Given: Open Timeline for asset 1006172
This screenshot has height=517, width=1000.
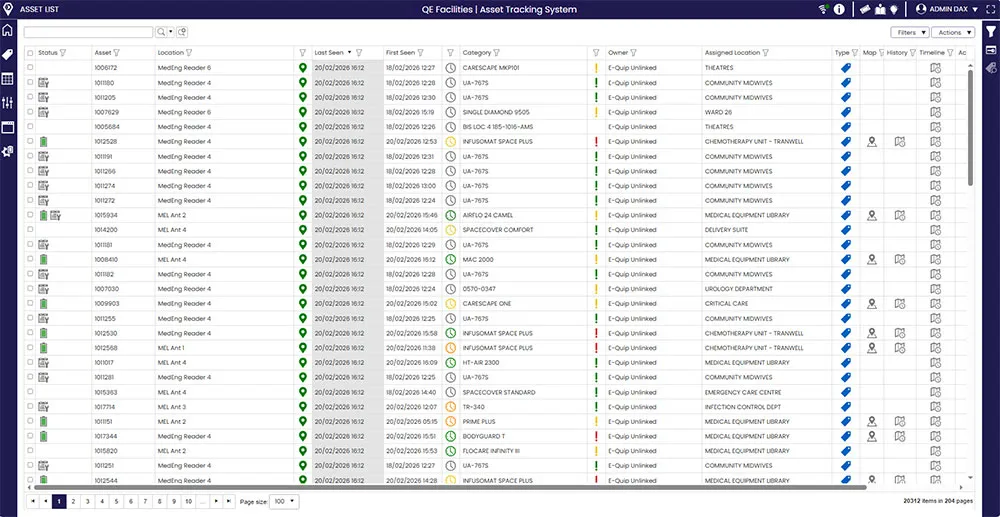Looking at the screenshot, I should click(936, 68).
